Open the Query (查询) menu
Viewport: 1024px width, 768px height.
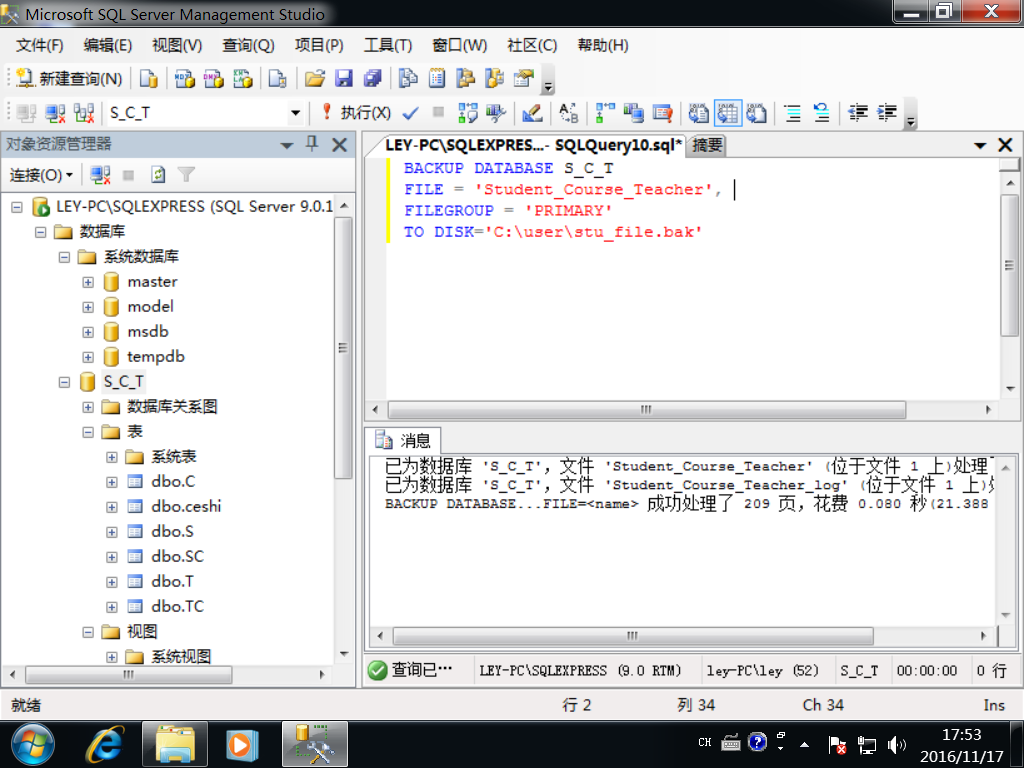(x=248, y=45)
